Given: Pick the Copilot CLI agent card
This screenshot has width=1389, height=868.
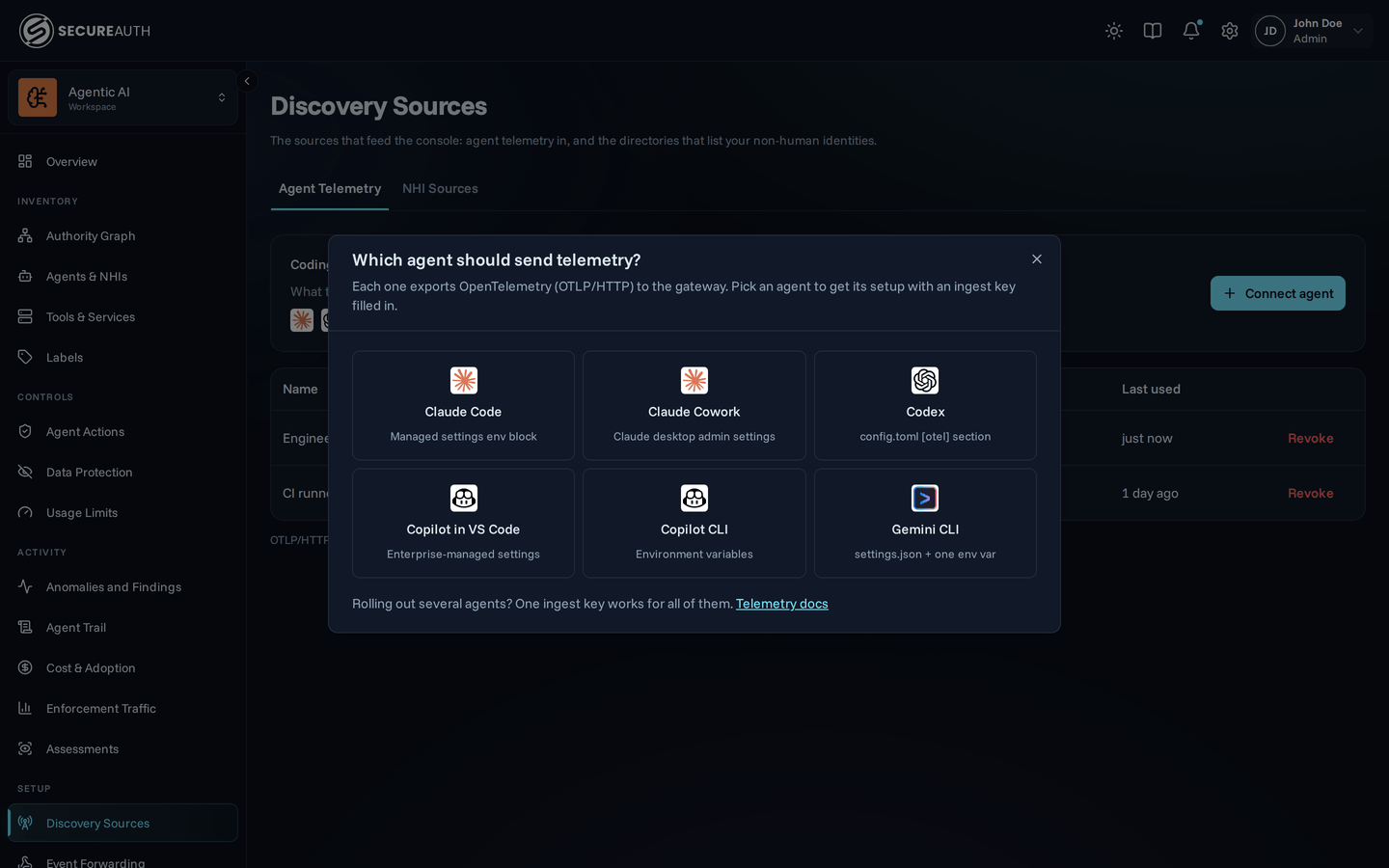Looking at the screenshot, I should (694, 523).
